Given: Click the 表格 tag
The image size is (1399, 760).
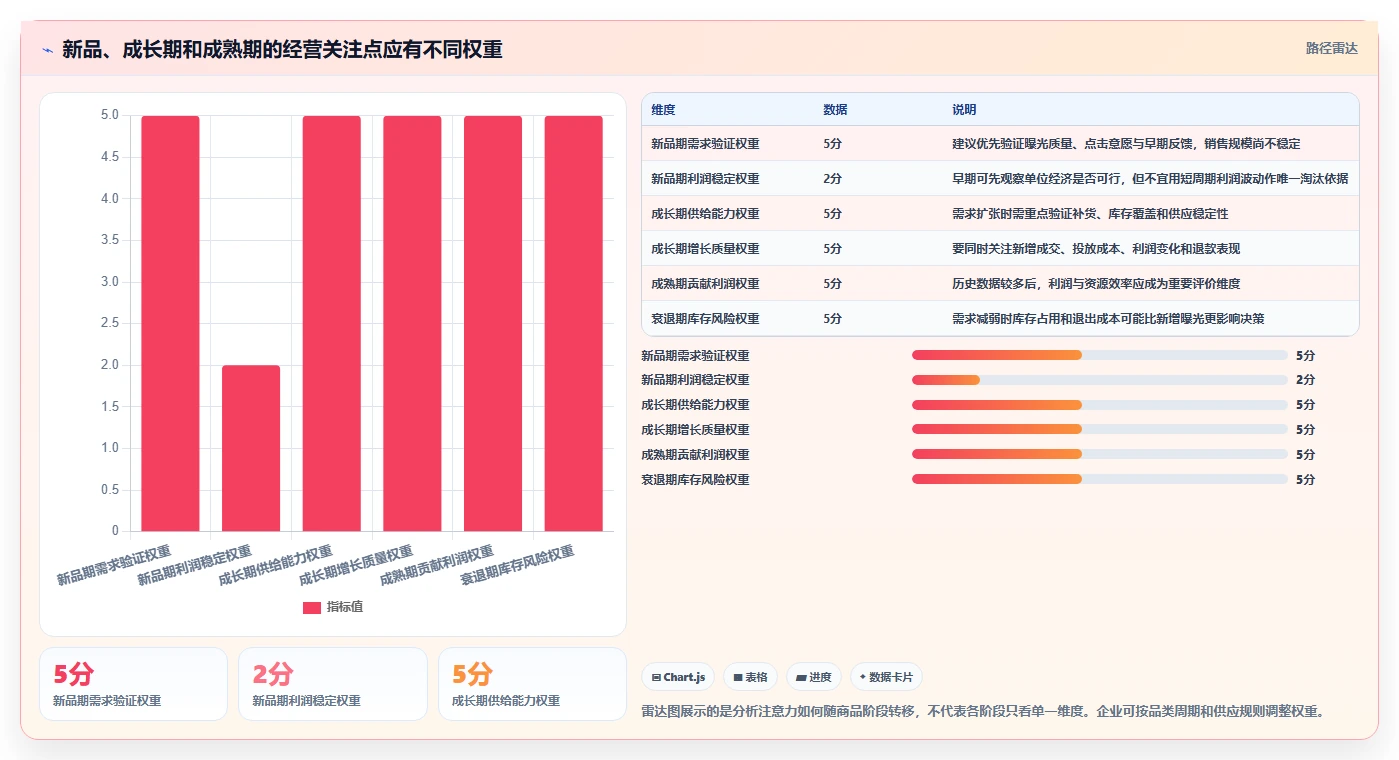Looking at the screenshot, I should [750, 677].
